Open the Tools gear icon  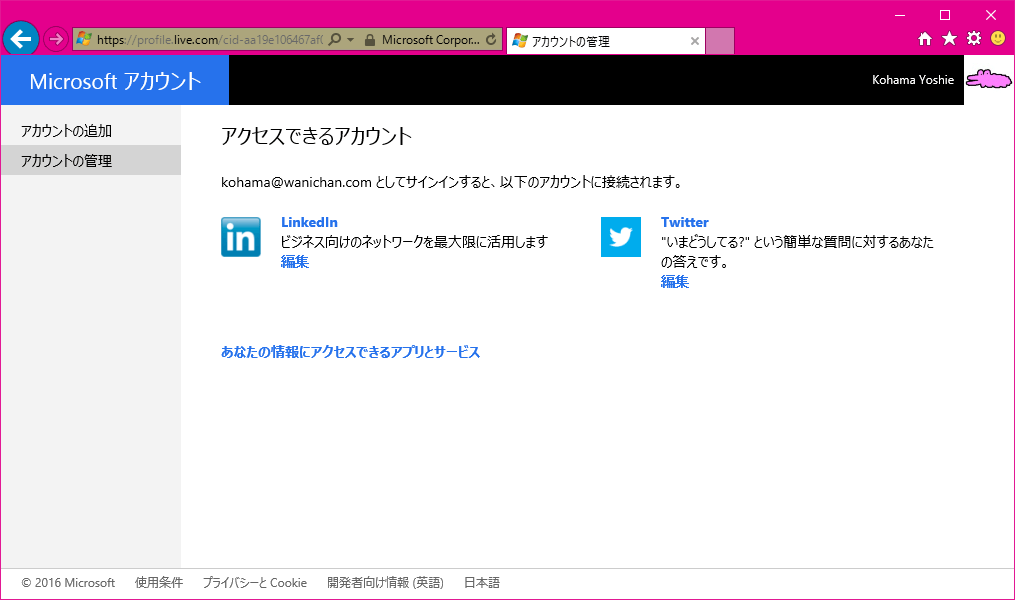974,39
